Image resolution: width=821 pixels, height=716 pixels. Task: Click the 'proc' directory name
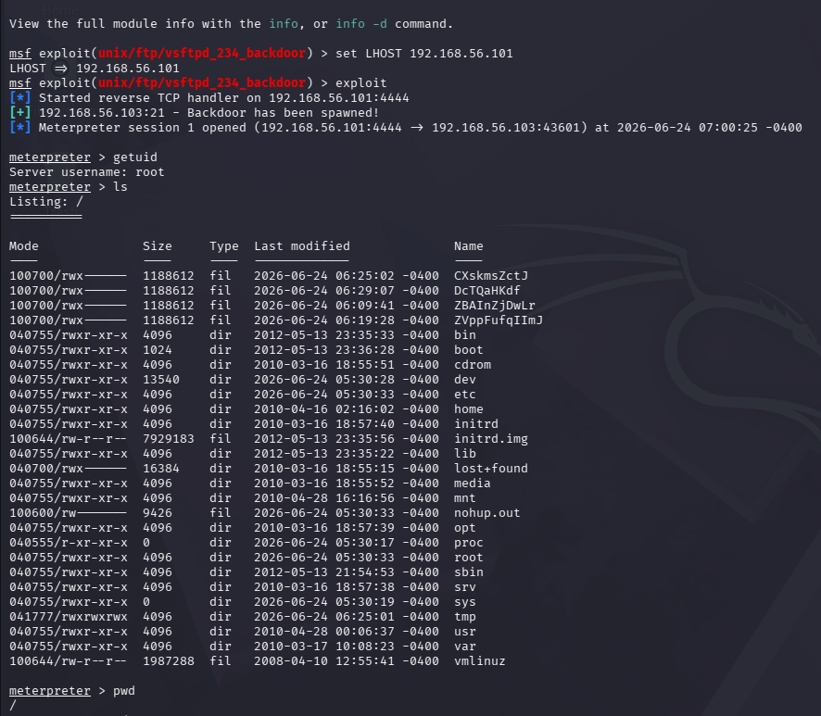tap(469, 543)
